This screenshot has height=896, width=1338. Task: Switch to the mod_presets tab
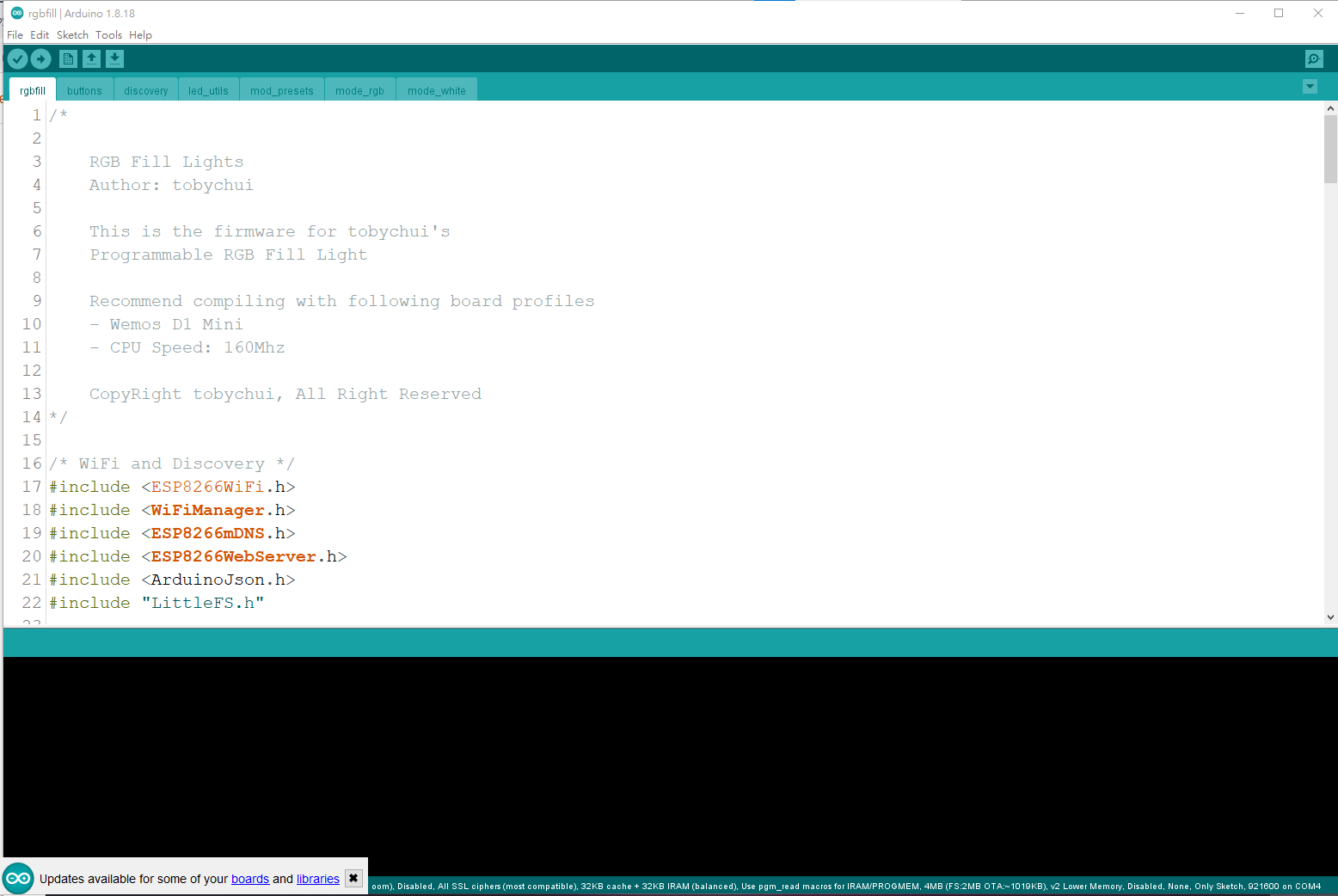[282, 90]
